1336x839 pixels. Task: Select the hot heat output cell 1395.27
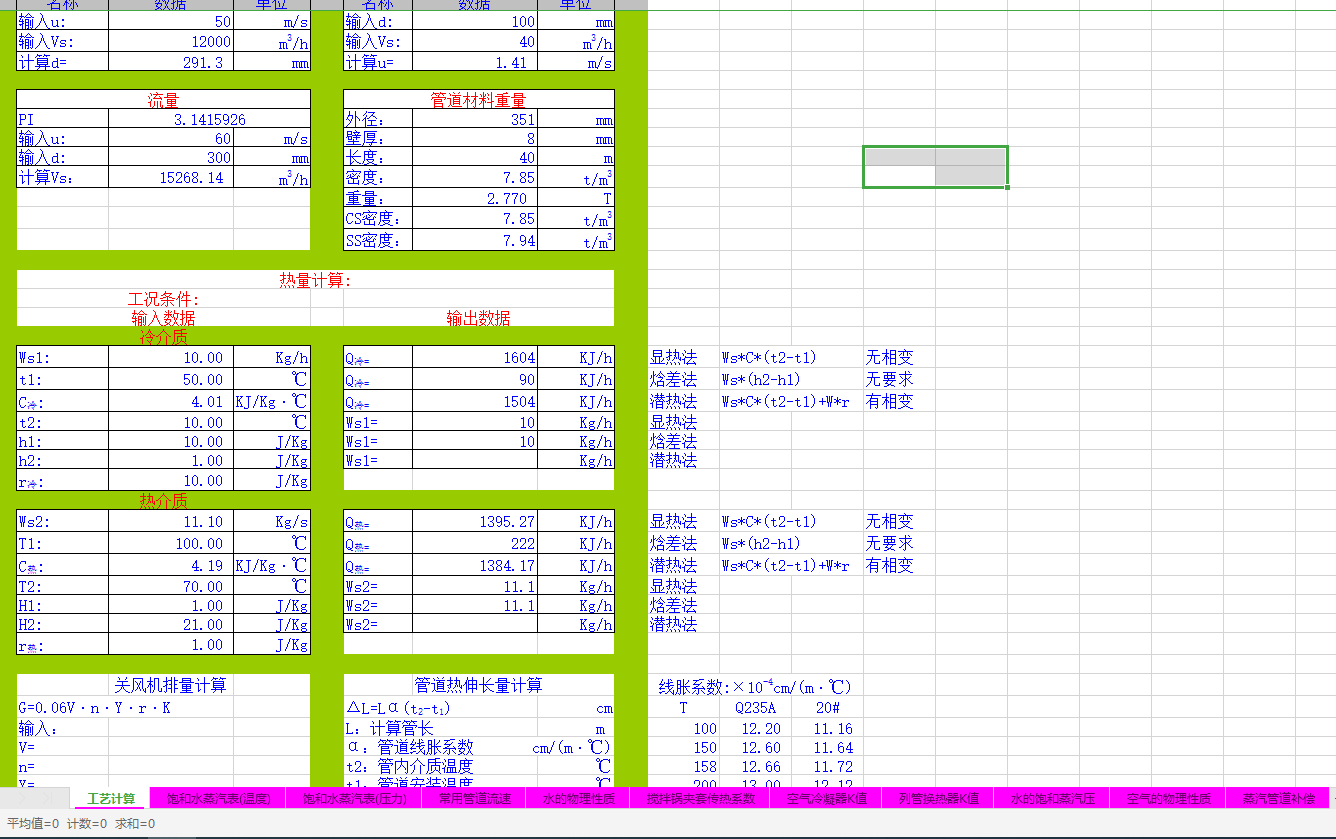tap(475, 522)
